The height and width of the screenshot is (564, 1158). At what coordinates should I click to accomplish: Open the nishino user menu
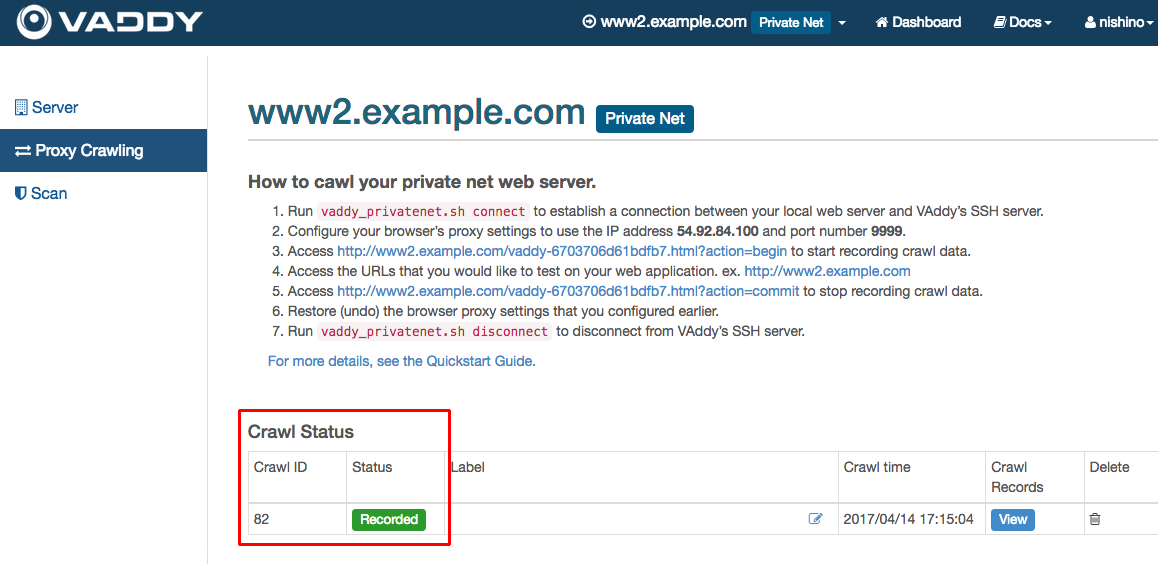(1118, 22)
